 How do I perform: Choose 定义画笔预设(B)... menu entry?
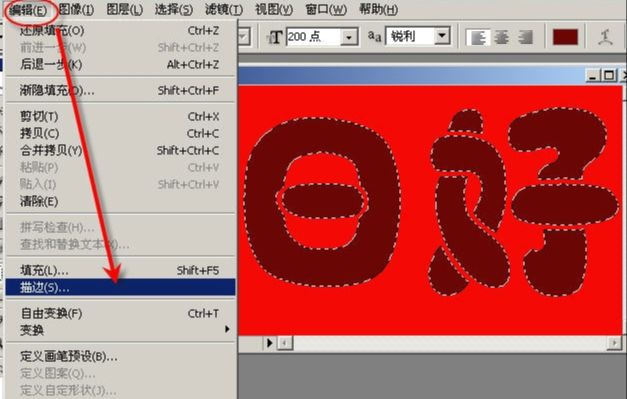coord(120,356)
